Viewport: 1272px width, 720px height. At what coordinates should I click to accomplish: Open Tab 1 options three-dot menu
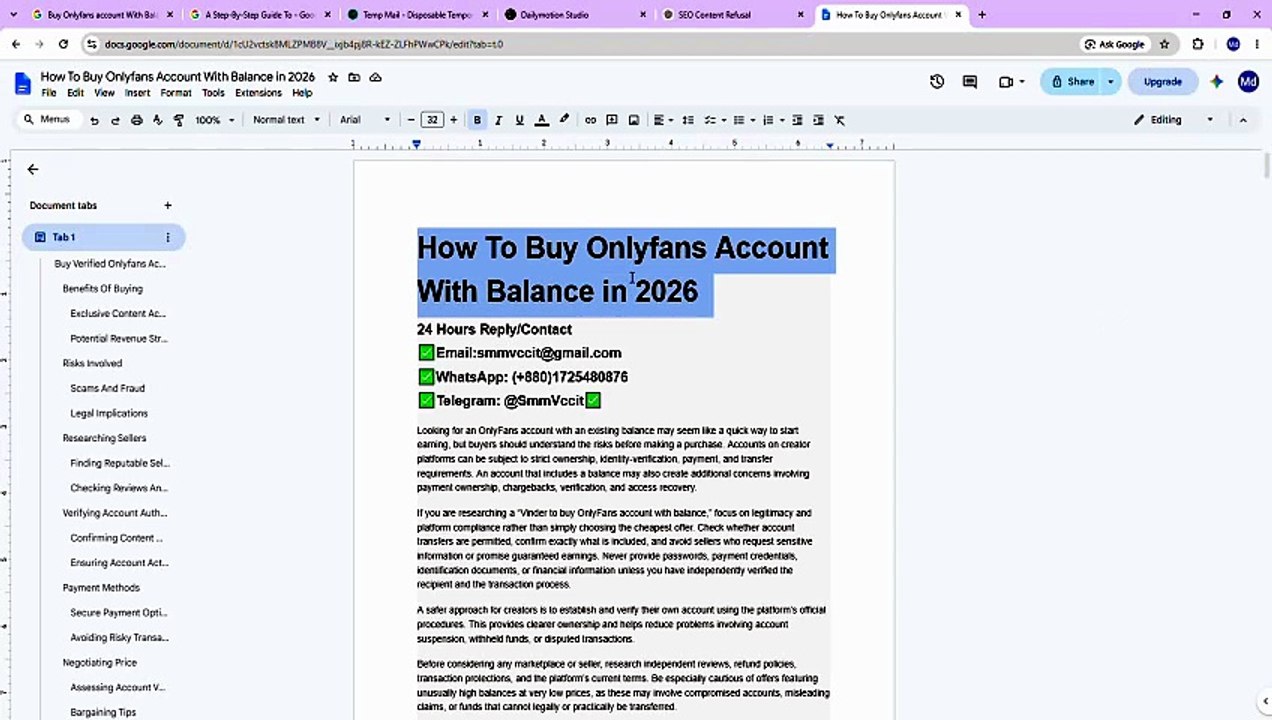(x=168, y=238)
